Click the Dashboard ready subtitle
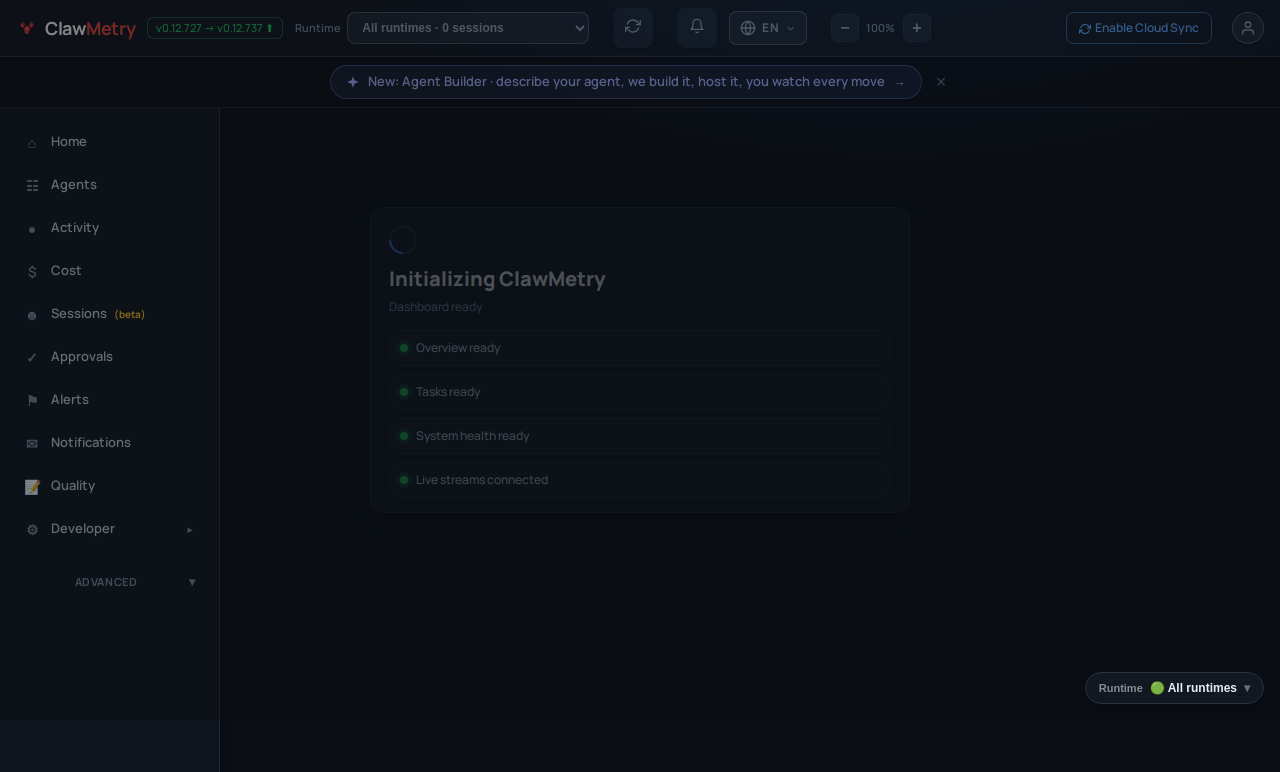The height and width of the screenshot is (772, 1280). click(436, 307)
